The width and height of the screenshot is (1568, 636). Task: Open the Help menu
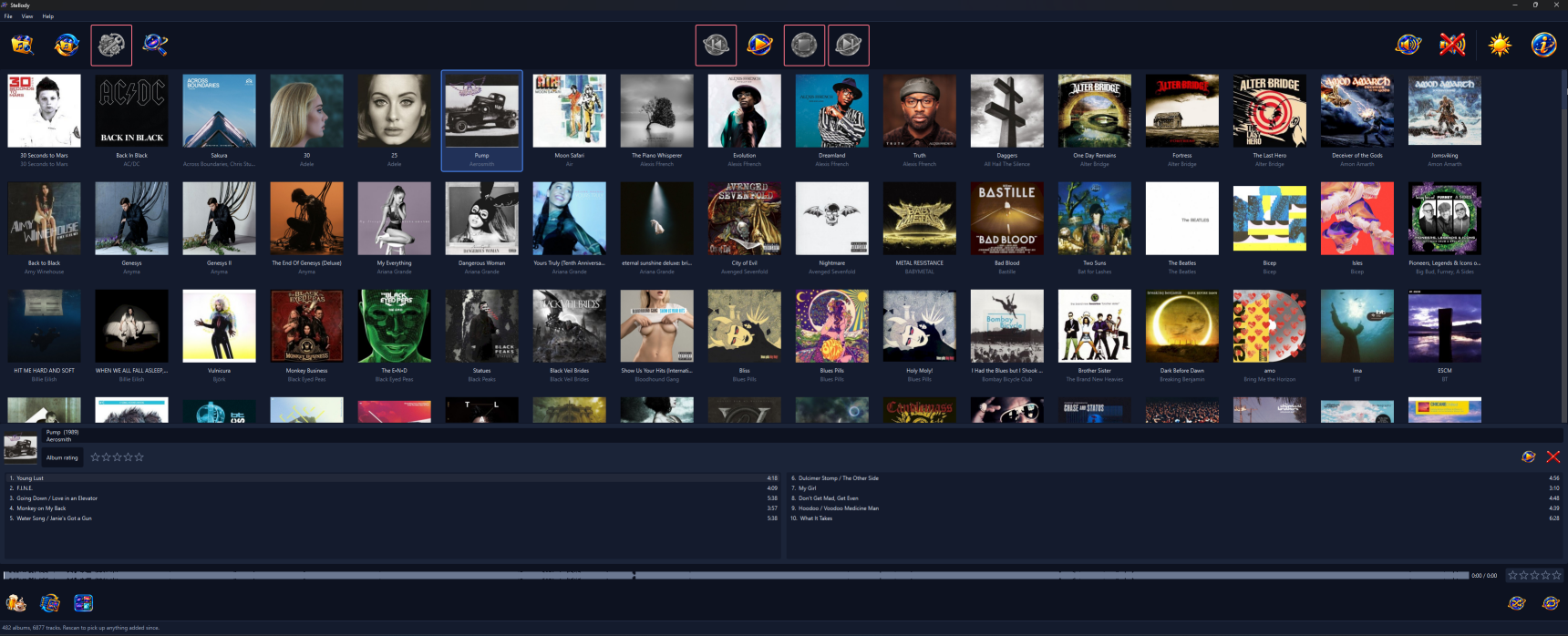(x=48, y=16)
